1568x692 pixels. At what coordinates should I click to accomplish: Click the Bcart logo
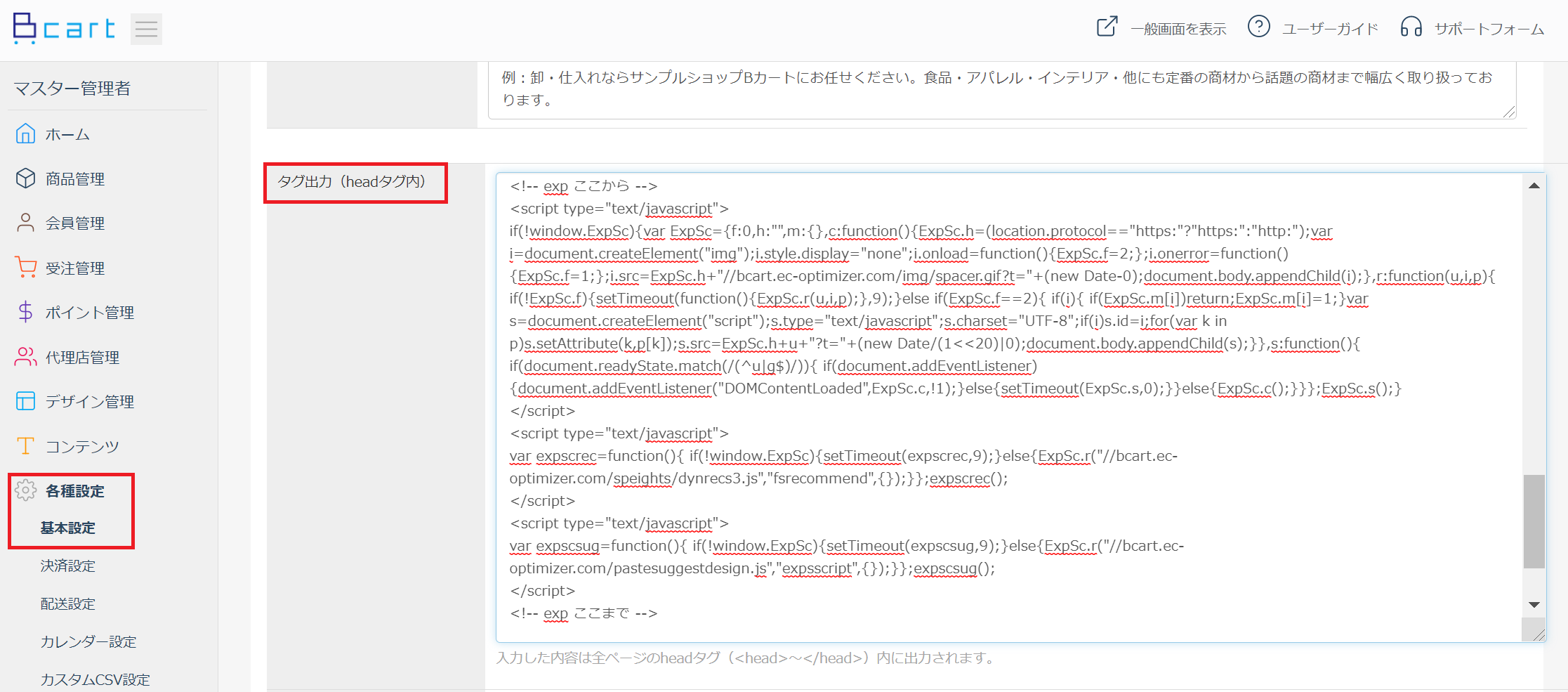coord(64,29)
